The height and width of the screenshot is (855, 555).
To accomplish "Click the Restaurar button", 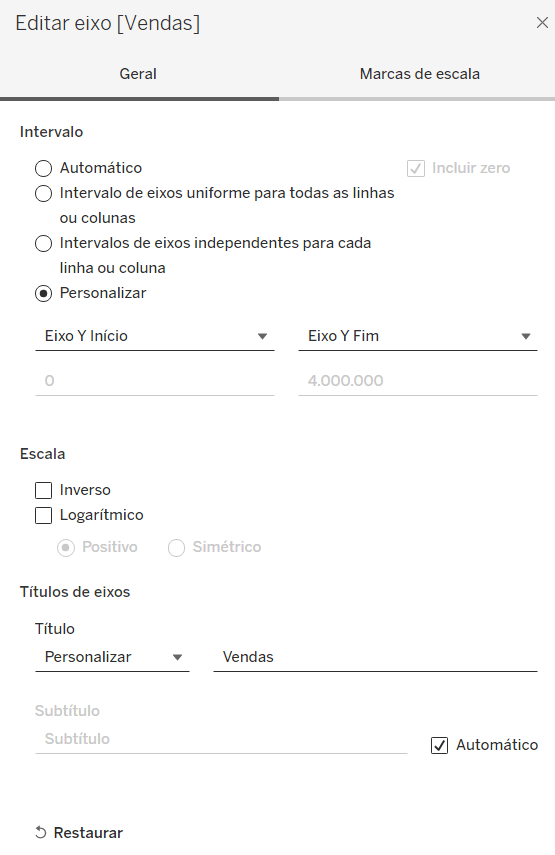I will pos(80,833).
